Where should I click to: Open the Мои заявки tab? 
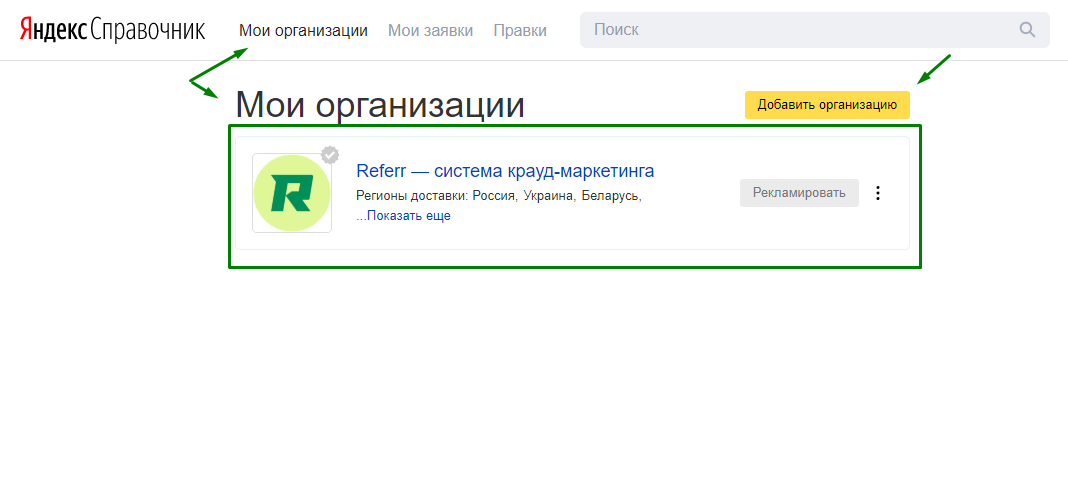(x=430, y=30)
